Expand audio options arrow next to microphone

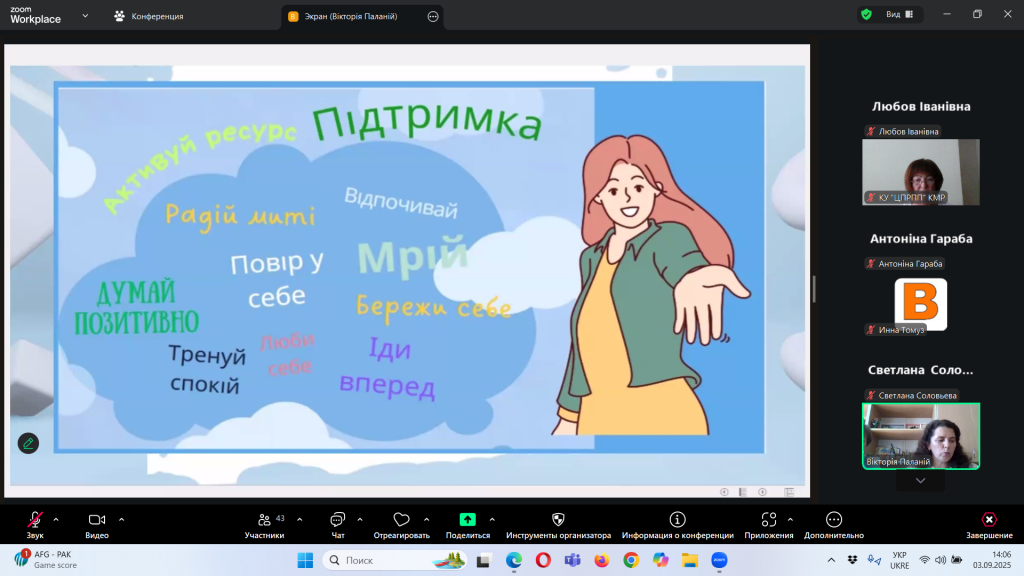point(56,519)
